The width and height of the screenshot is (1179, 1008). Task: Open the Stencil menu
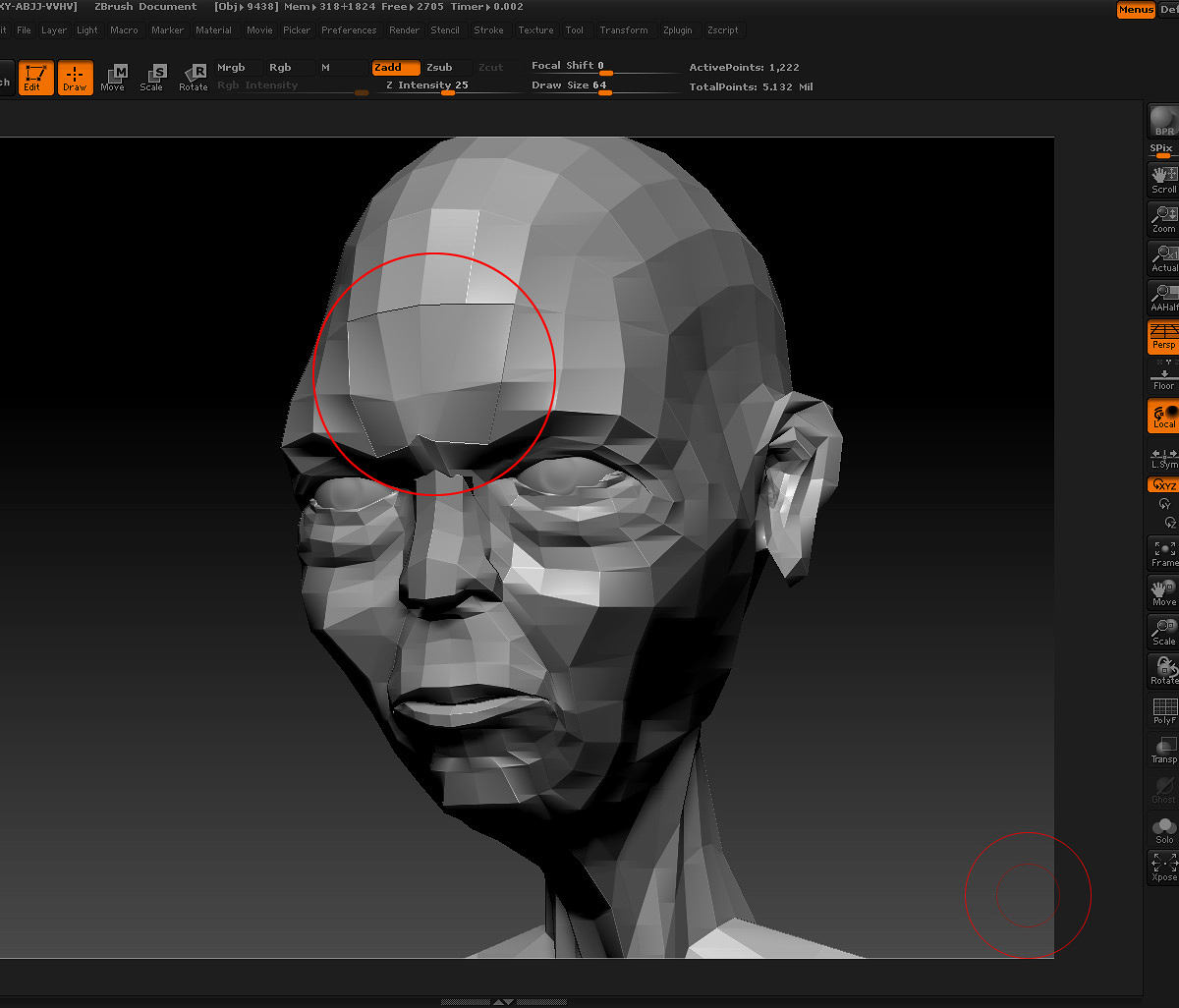(445, 30)
